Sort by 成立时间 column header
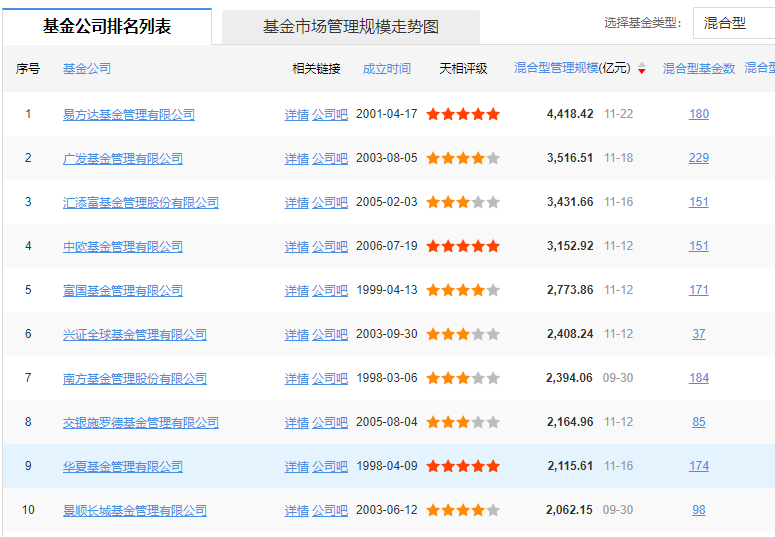The image size is (775, 537). click(387, 69)
